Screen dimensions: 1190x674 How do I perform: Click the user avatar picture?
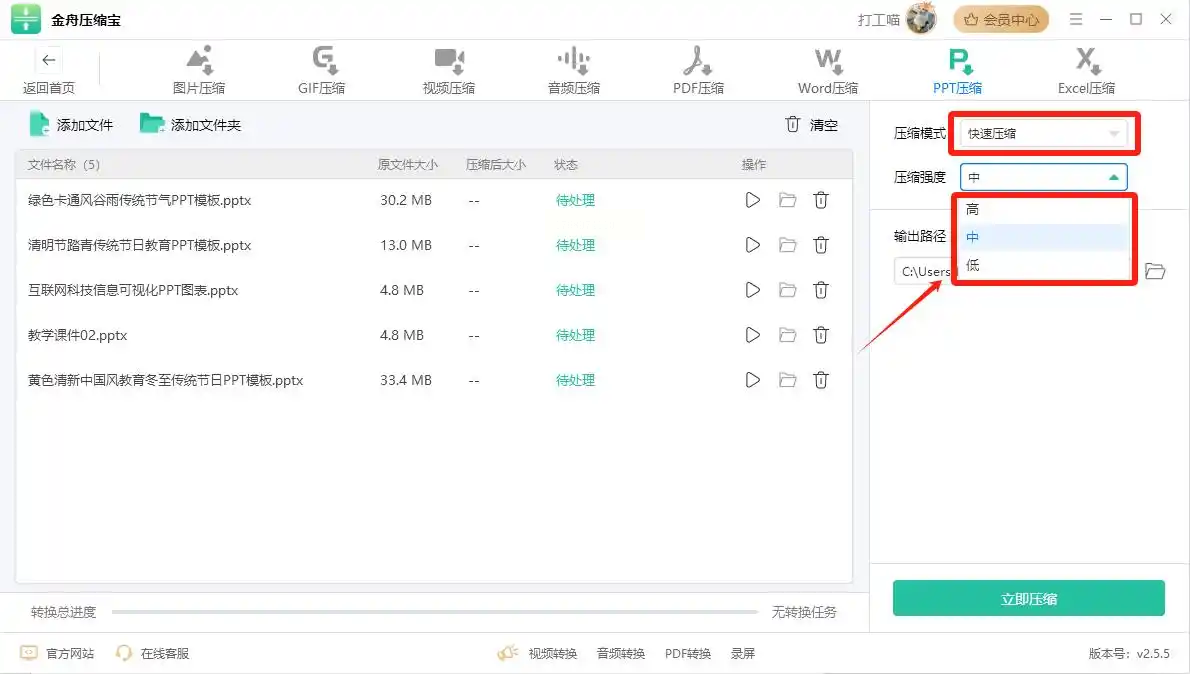pos(921,19)
